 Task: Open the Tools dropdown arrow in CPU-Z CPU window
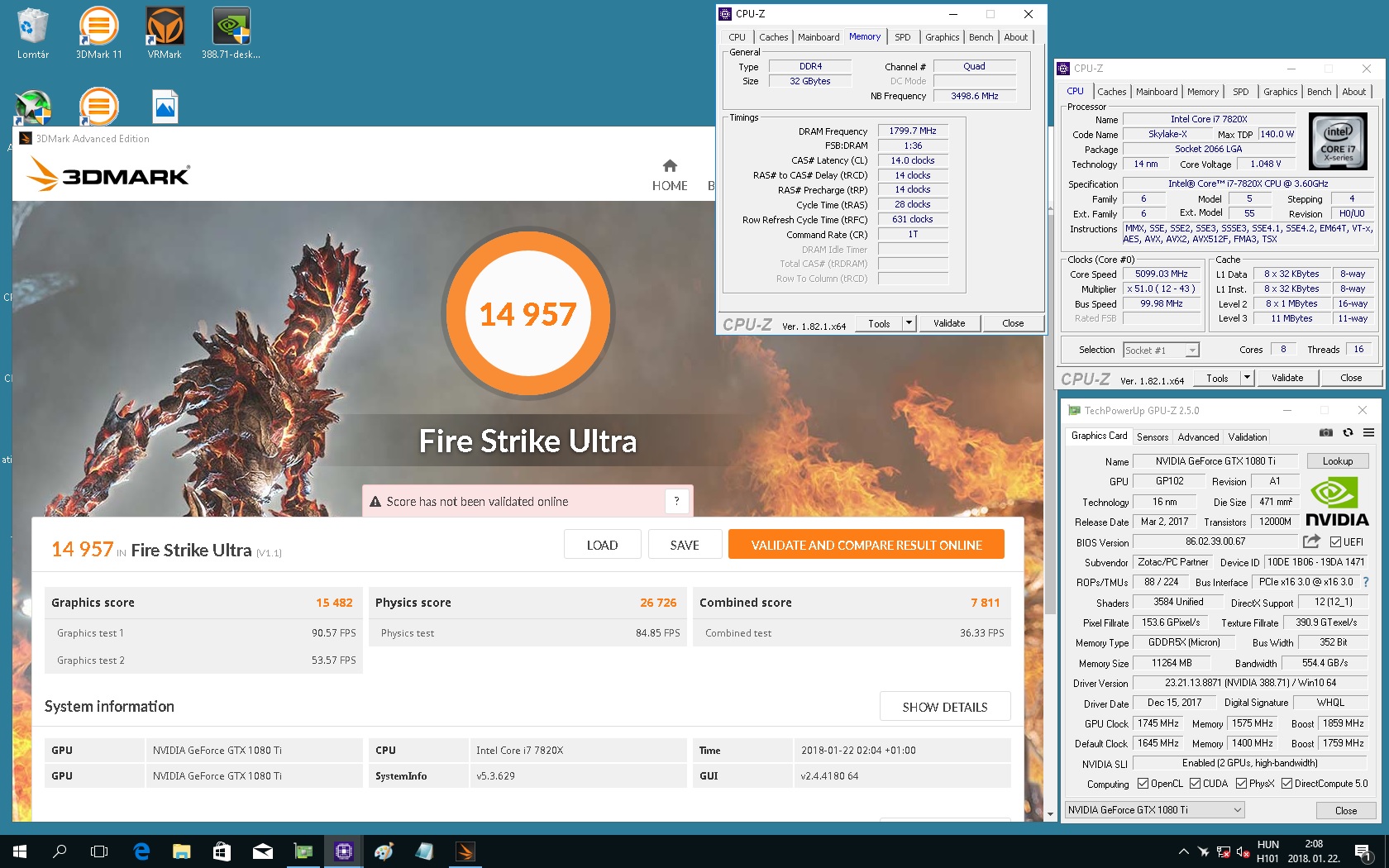pyautogui.click(x=1247, y=378)
